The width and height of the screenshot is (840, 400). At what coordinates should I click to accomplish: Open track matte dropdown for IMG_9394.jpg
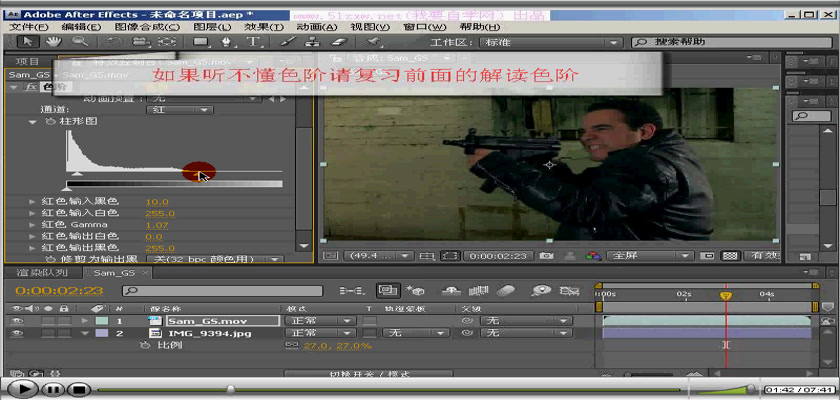pos(416,333)
